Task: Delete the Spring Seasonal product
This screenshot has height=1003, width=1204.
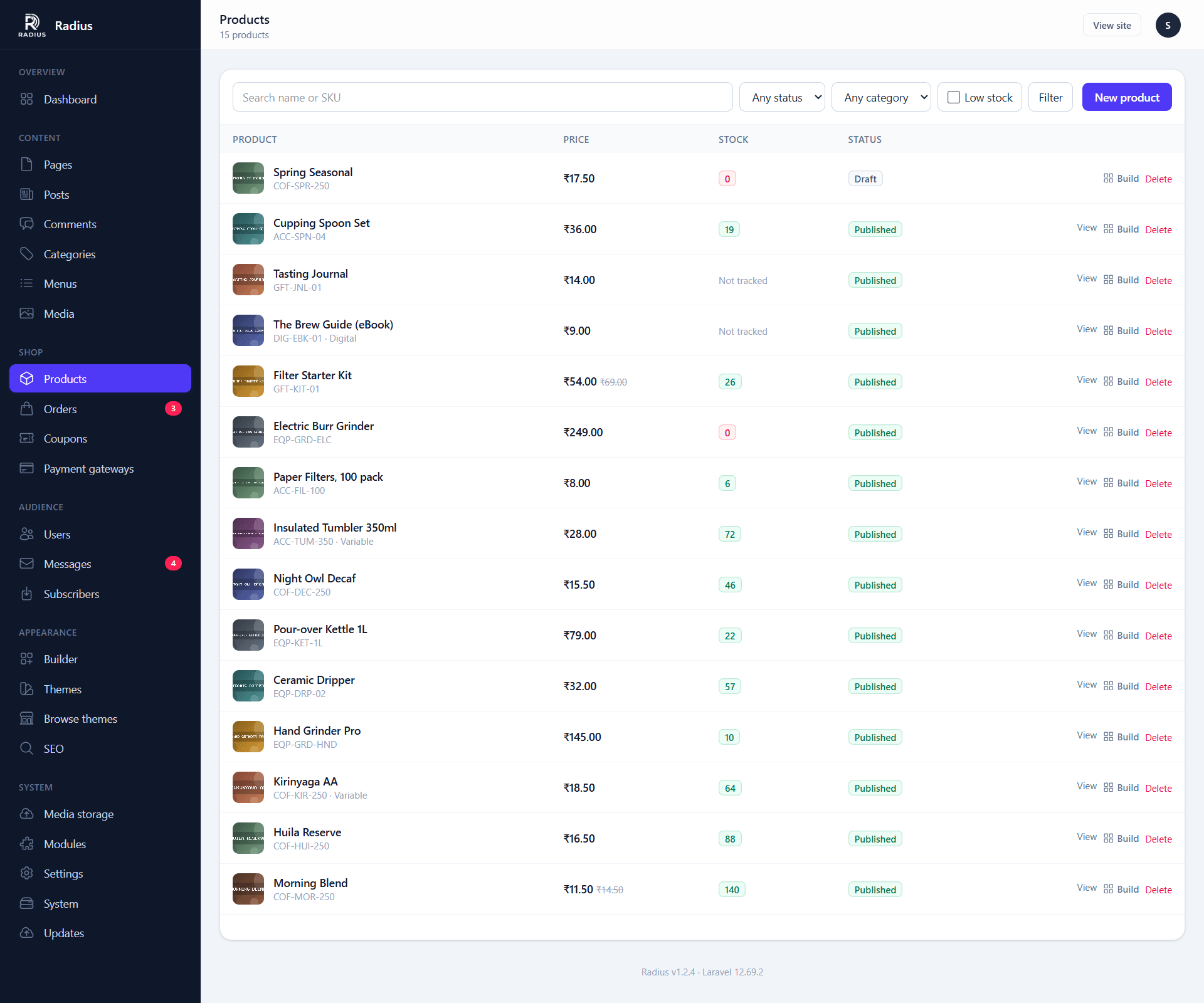Action: (x=1158, y=179)
